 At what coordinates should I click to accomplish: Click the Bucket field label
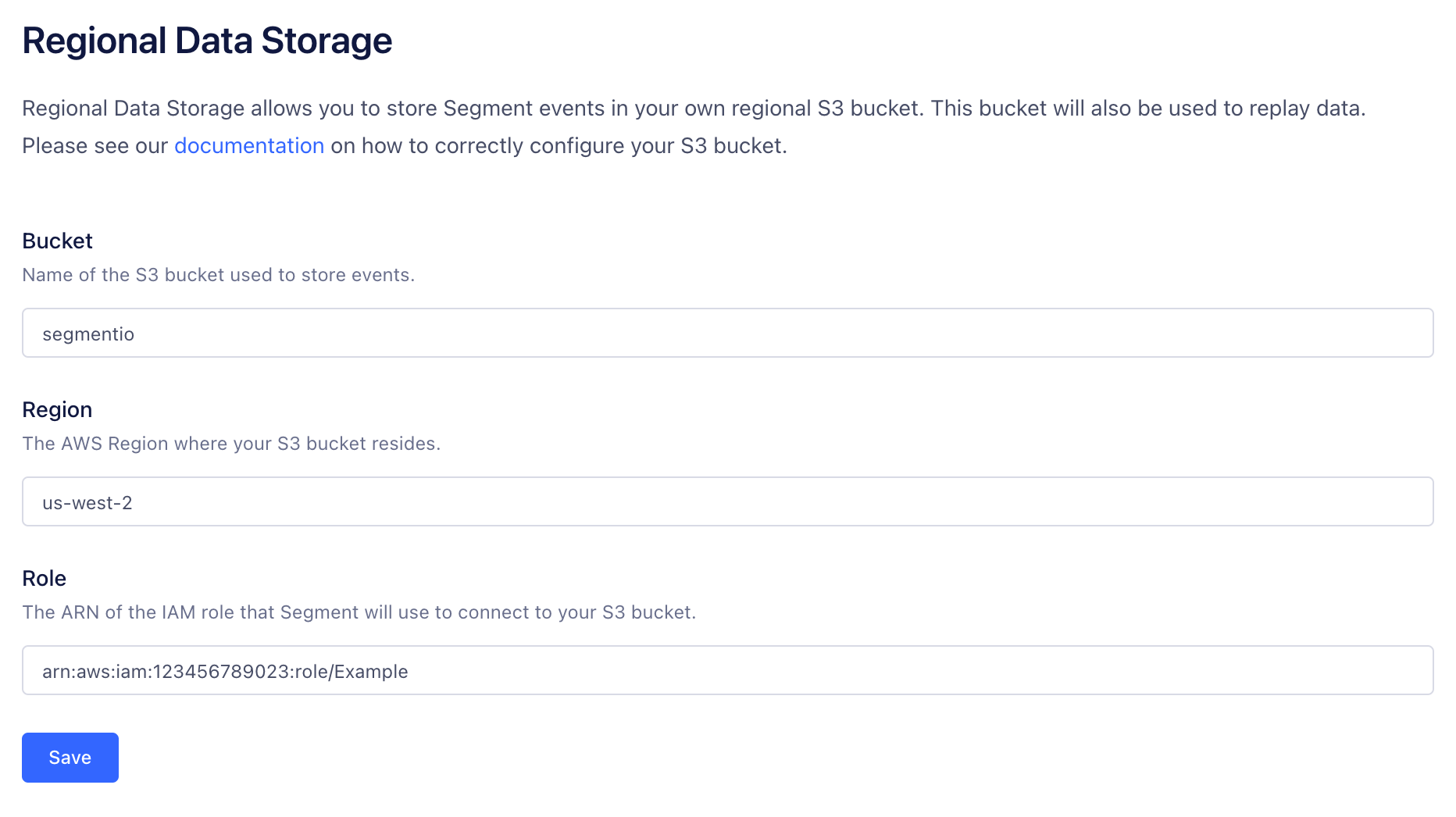point(57,241)
